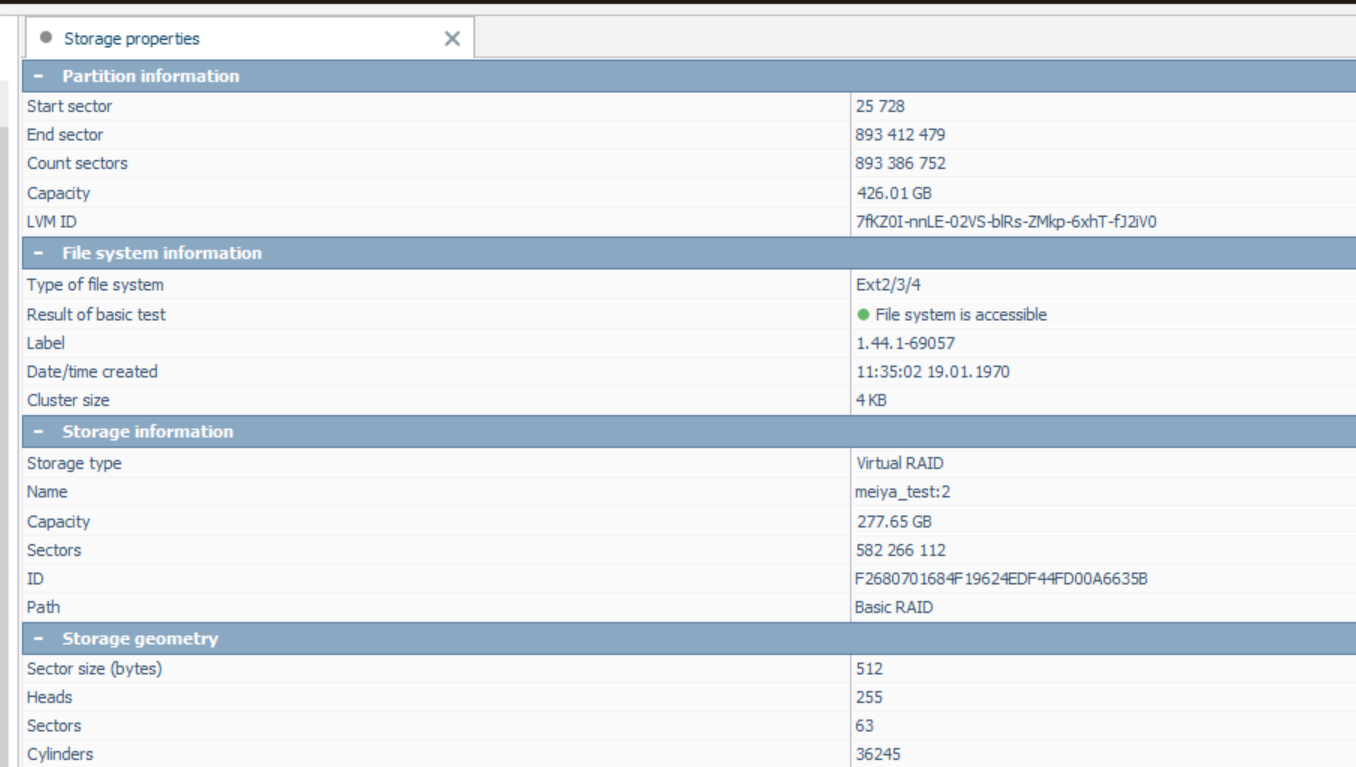Click the gray dot icon on Storage properties tab
1356x767 pixels.
pos(46,38)
